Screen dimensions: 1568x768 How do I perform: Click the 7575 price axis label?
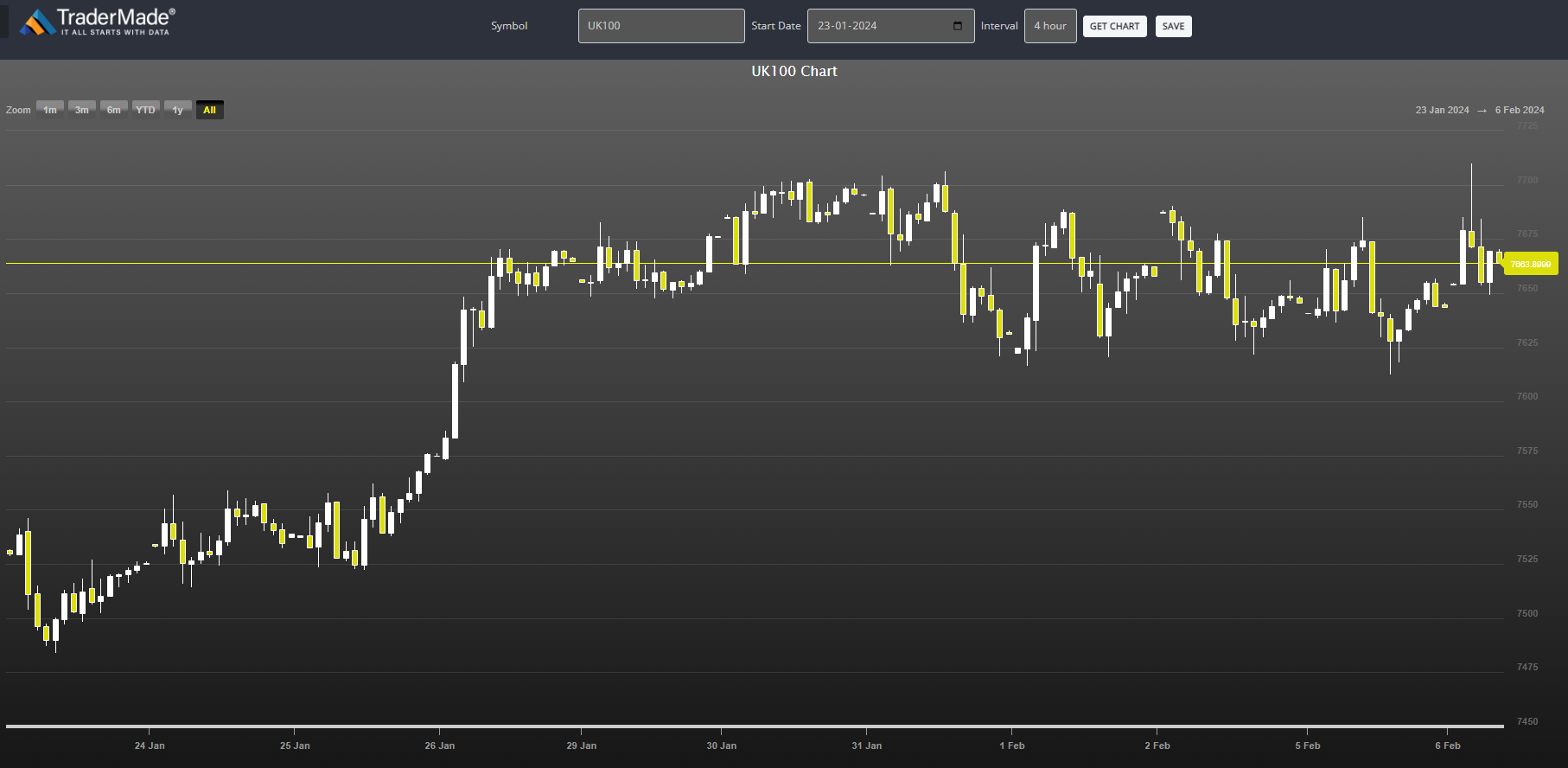(1527, 451)
